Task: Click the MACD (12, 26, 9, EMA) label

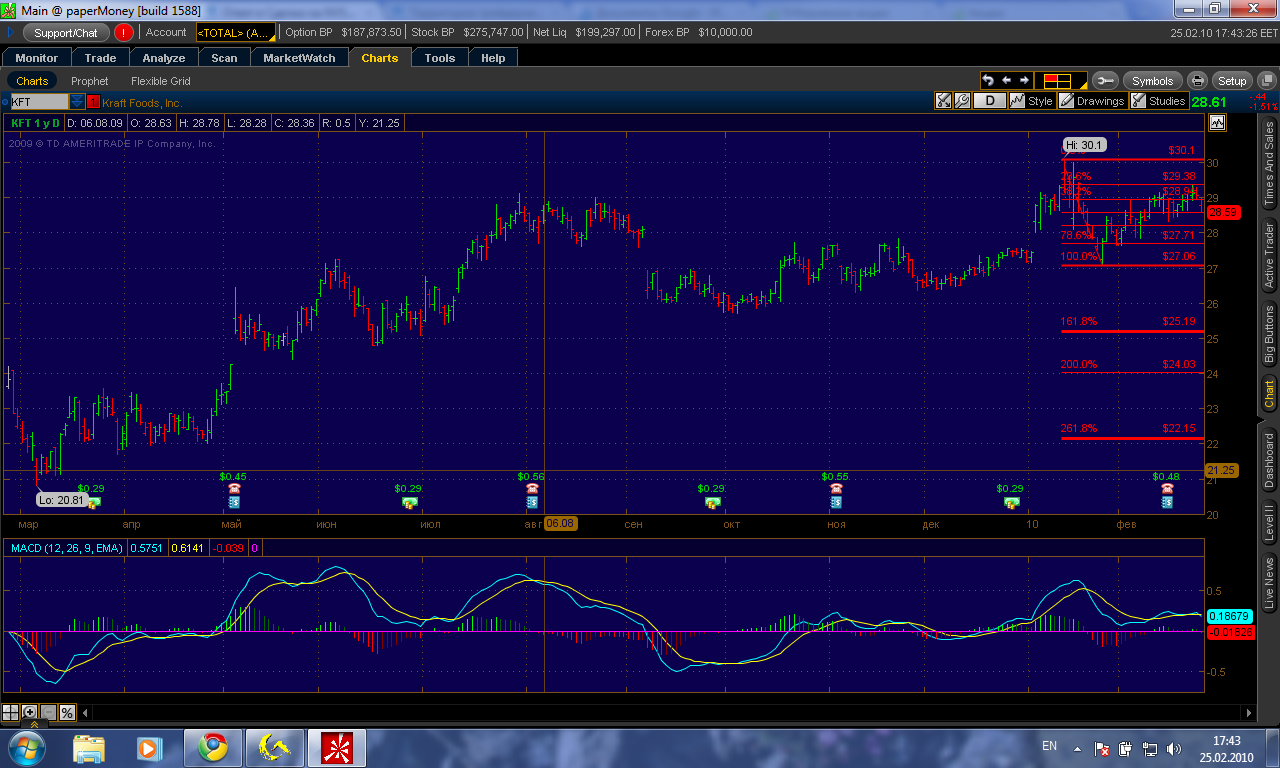Action: point(67,548)
